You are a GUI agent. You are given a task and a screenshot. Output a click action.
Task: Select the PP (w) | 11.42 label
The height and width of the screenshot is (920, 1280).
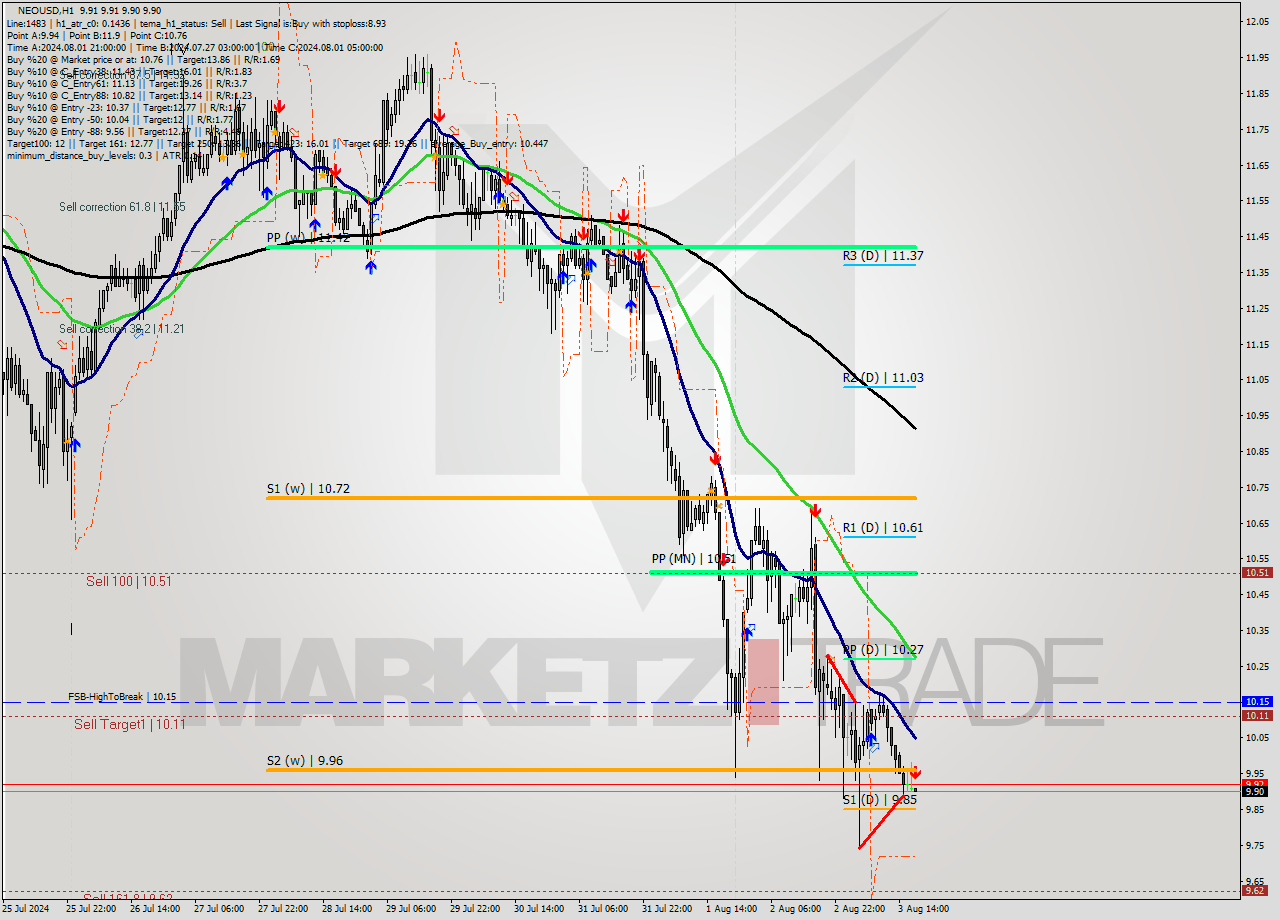308,238
